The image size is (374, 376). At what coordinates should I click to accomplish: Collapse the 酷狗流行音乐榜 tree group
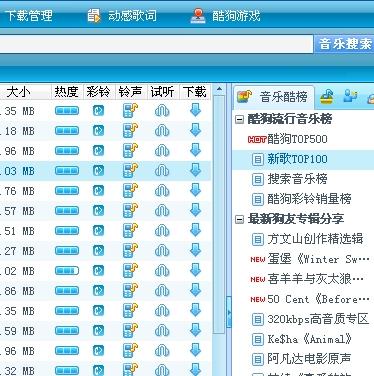[240, 119]
